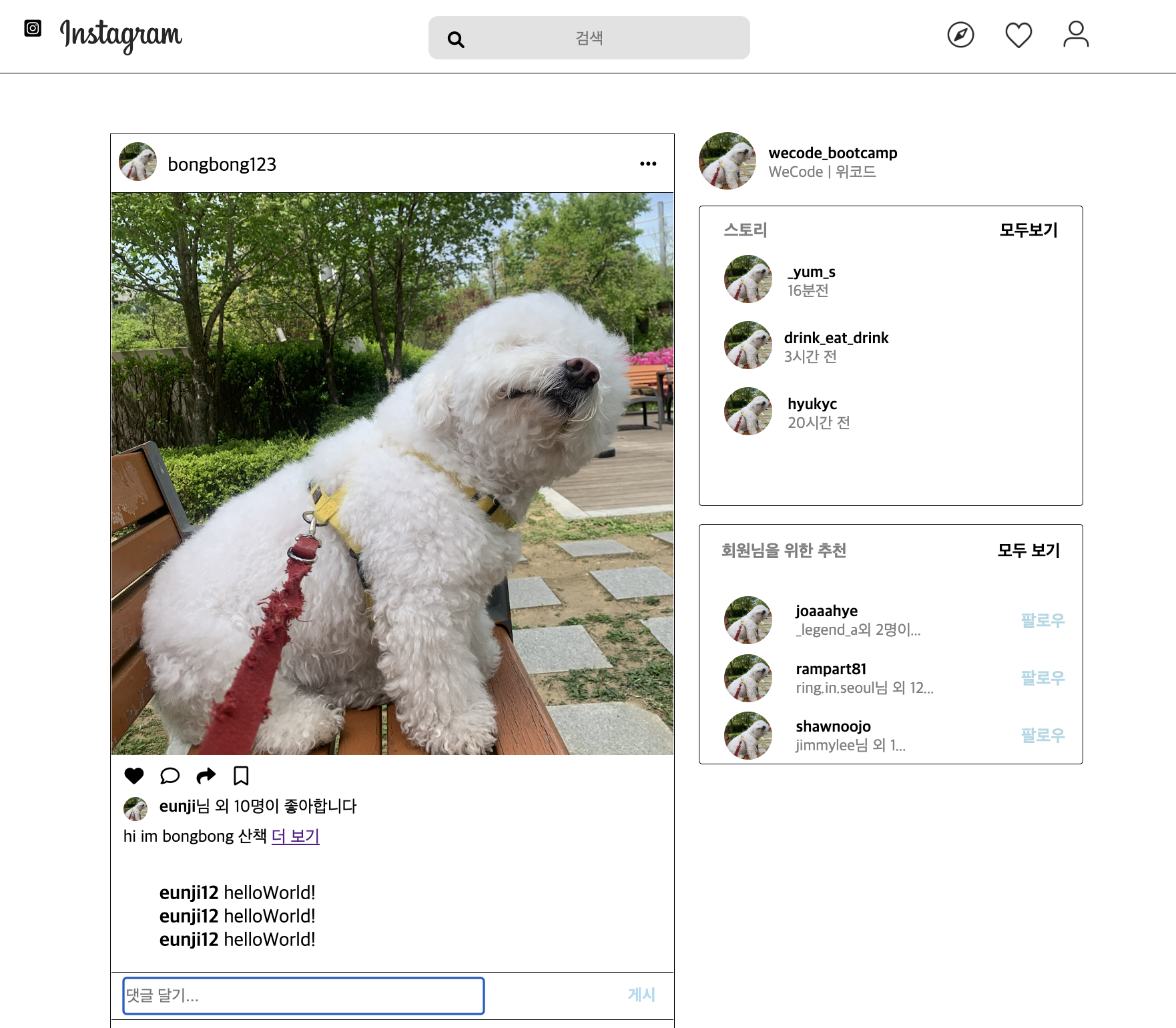Image resolution: width=1176 pixels, height=1028 pixels.
Task: Open the profile person icon
Action: click(x=1076, y=34)
